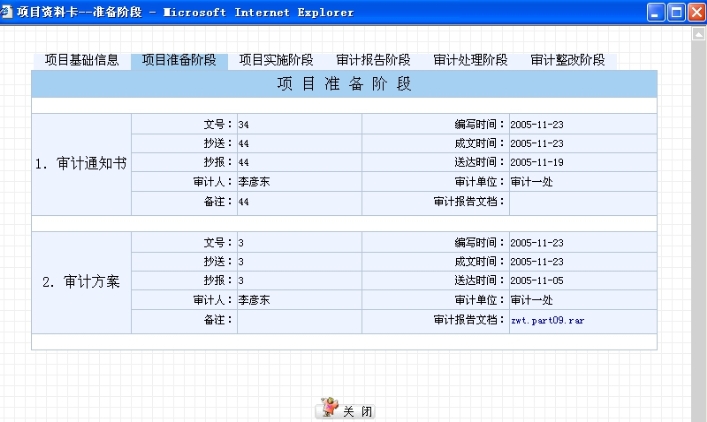The image size is (707, 422).
Task: Click the 文号 value 34 in 审计通知书
Action: (244, 125)
